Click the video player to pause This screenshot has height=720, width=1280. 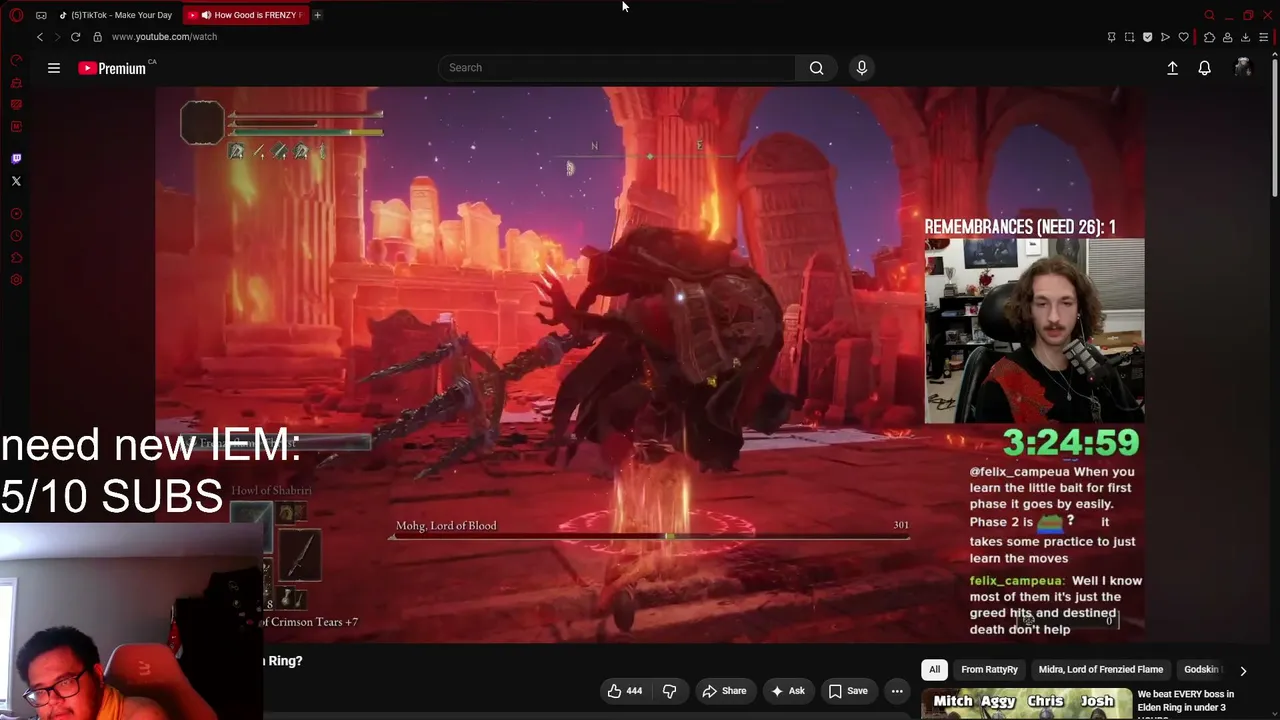click(x=650, y=365)
